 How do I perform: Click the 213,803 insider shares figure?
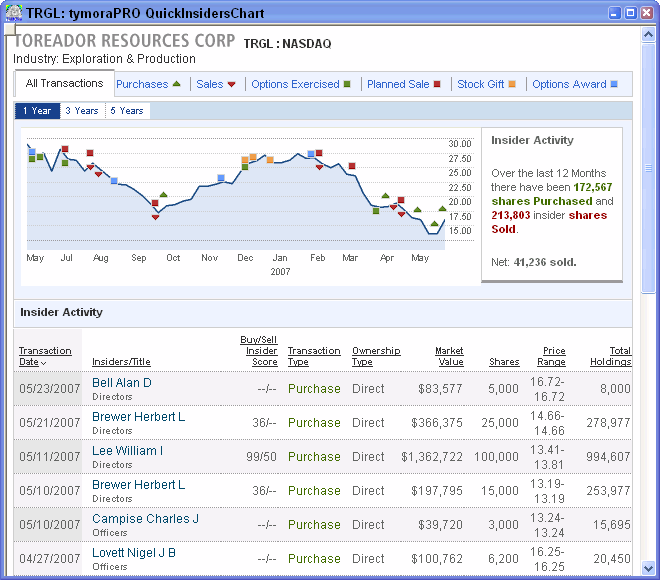pyautogui.click(x=511, y=215)
